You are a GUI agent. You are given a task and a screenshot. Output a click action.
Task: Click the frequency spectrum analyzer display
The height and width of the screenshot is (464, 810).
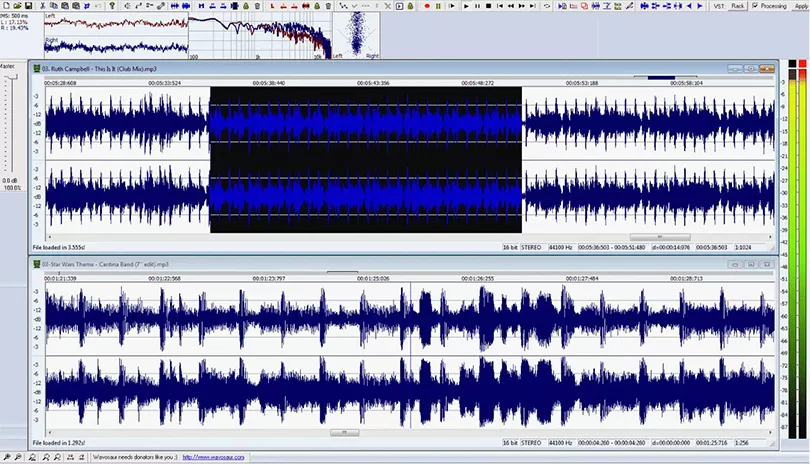tap(259, 36)
